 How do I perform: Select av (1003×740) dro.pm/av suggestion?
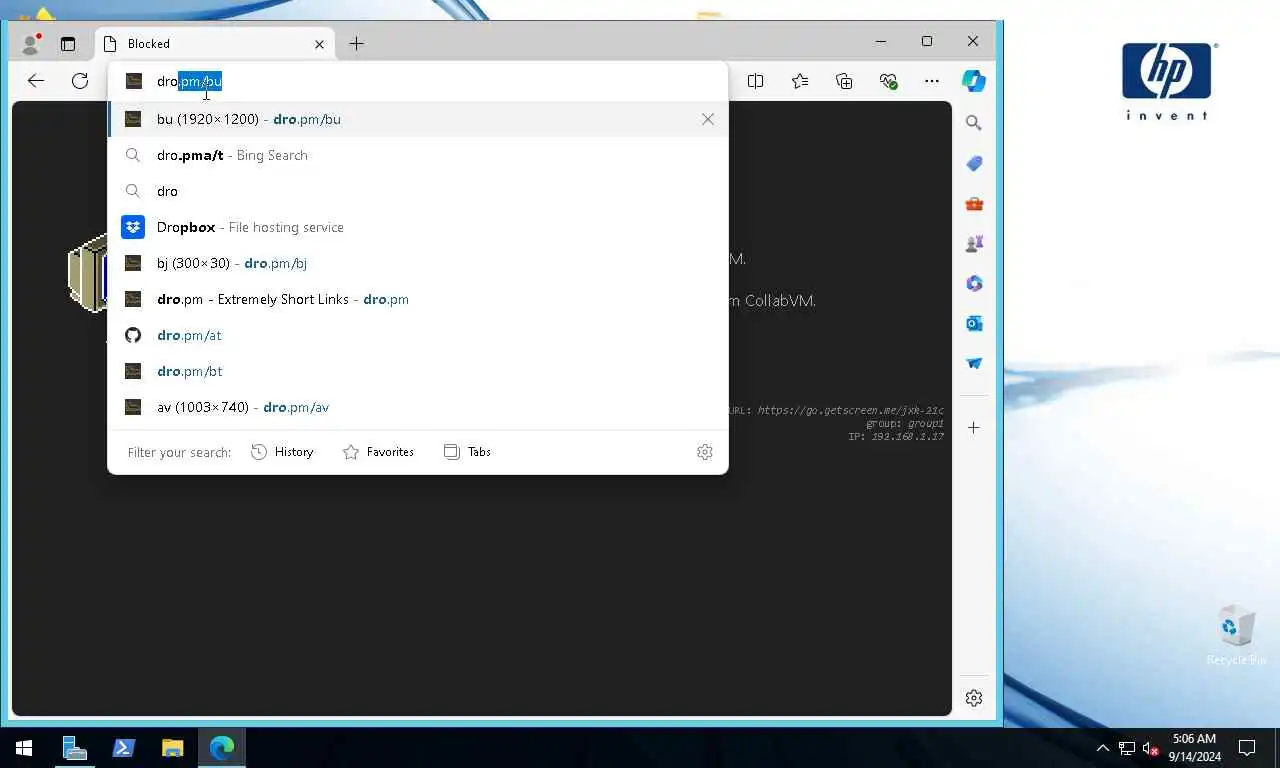coord(418,407)
